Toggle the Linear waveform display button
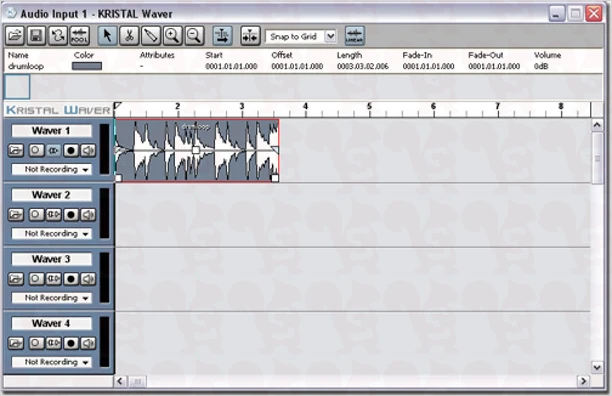The width and height of the screenshot is (612, 396). (354, 36)
